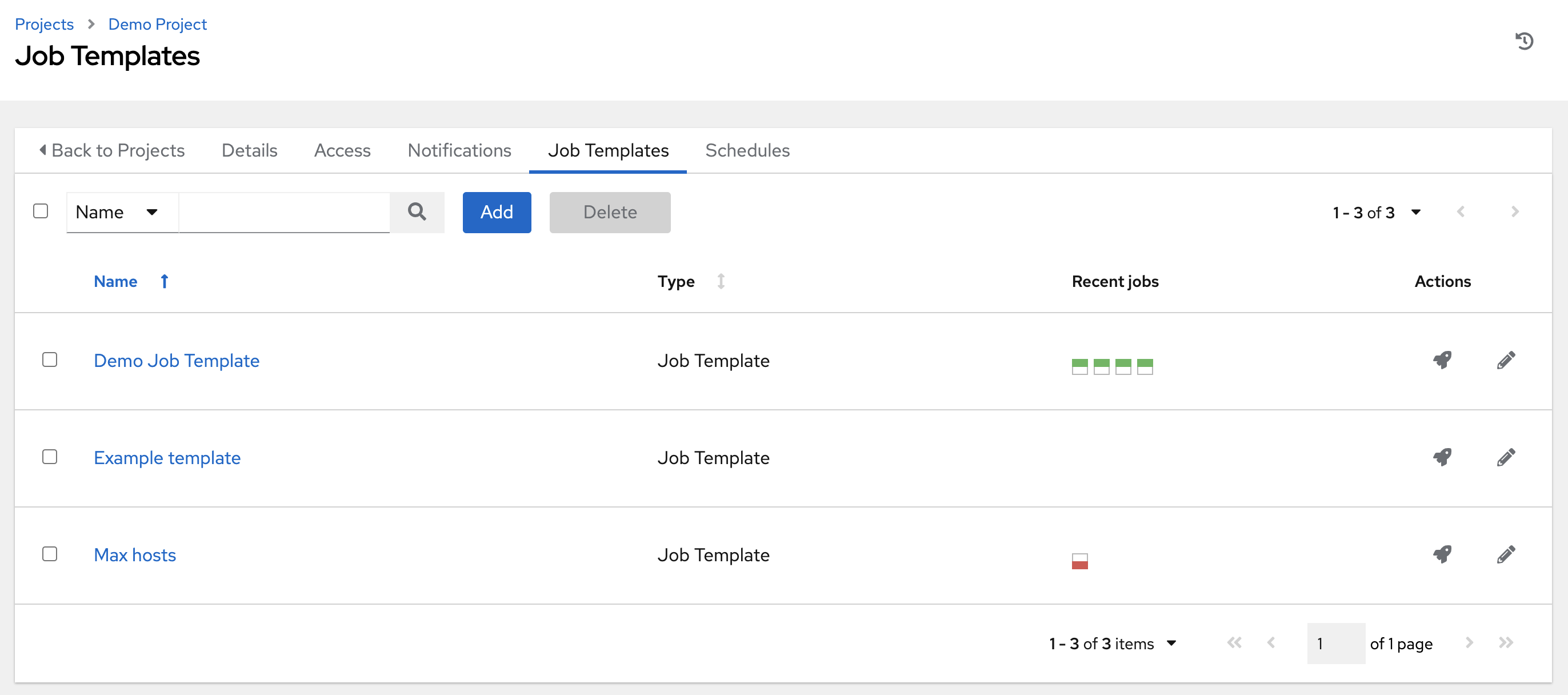Toggle select all items checkbox
This screenshot has width=1568, height=695.
coord(41,211)
